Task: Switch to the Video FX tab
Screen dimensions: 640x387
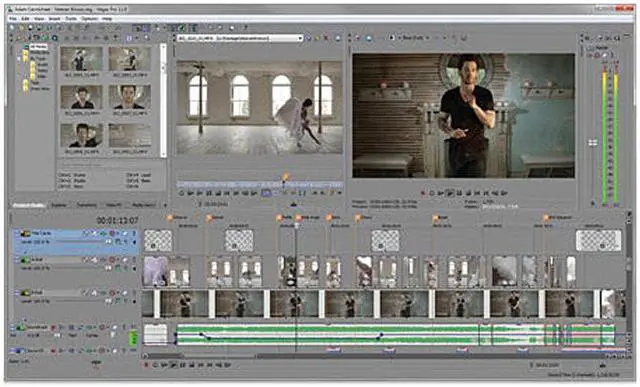Action: point(114,205)
